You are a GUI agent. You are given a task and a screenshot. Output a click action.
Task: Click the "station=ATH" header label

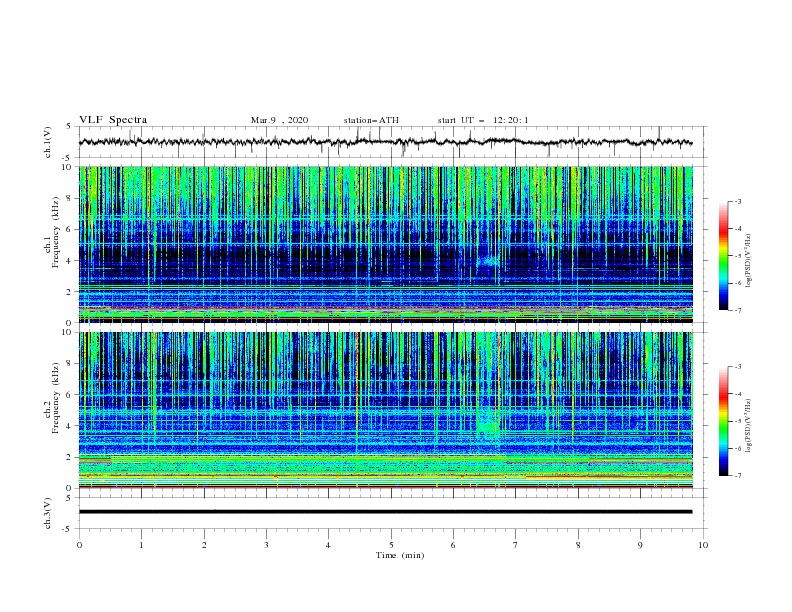pyautogui.click(x=371, y=120)
